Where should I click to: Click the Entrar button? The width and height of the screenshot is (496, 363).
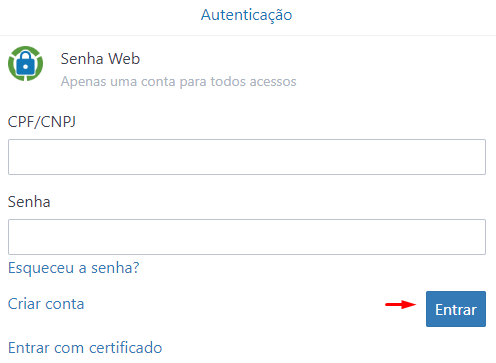456,309
